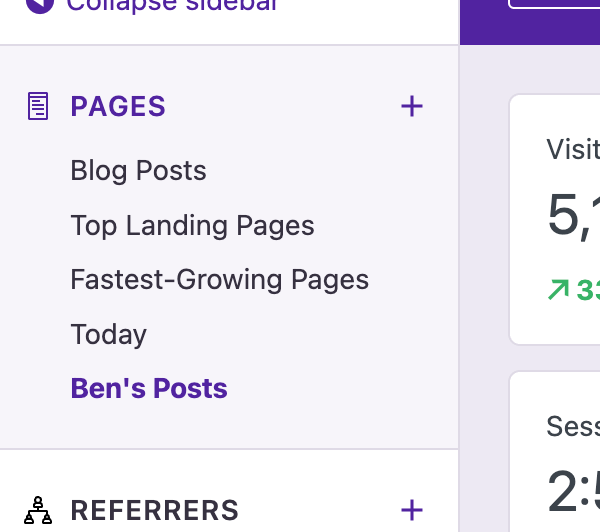Select Top Landing Pages segment
This screenshot has width=600, height=532.
pos(192,226)
